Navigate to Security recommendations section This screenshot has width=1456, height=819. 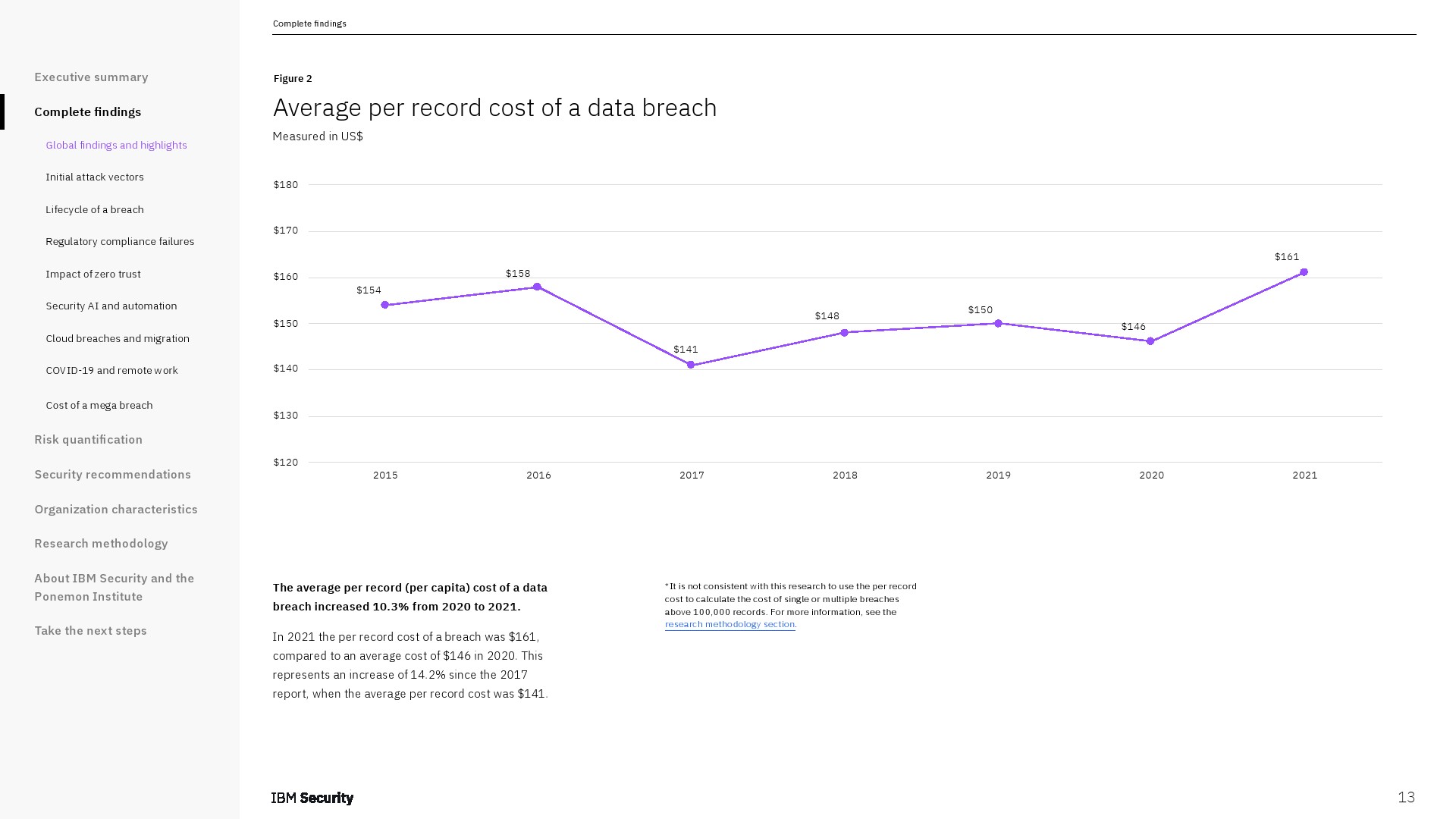[112, 475]
